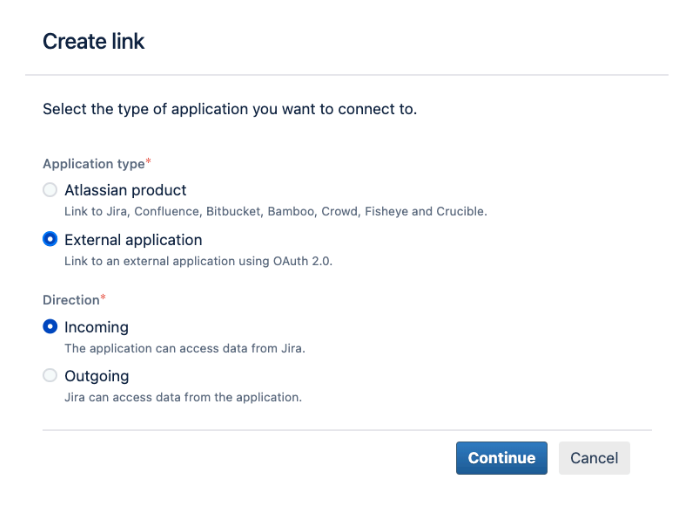The image size is (698, 525).
Task: Cancel the Create link dialog
Action: click(x=594, y=458)
